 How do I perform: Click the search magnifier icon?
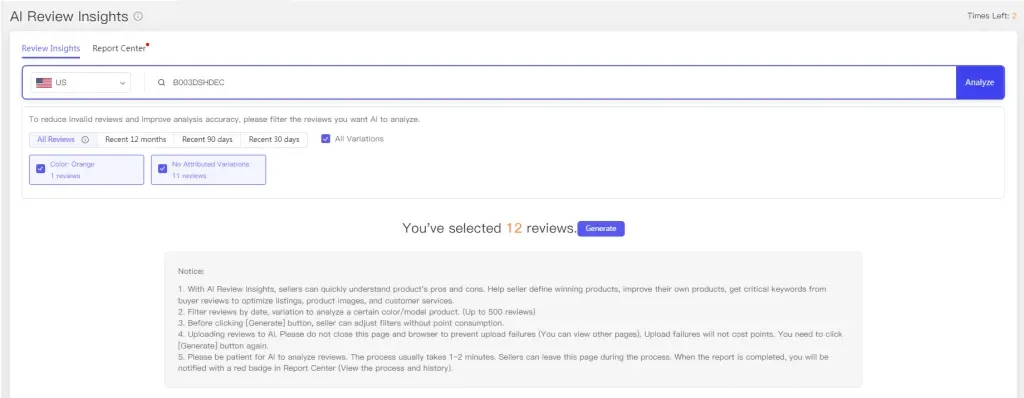[161, 83]
